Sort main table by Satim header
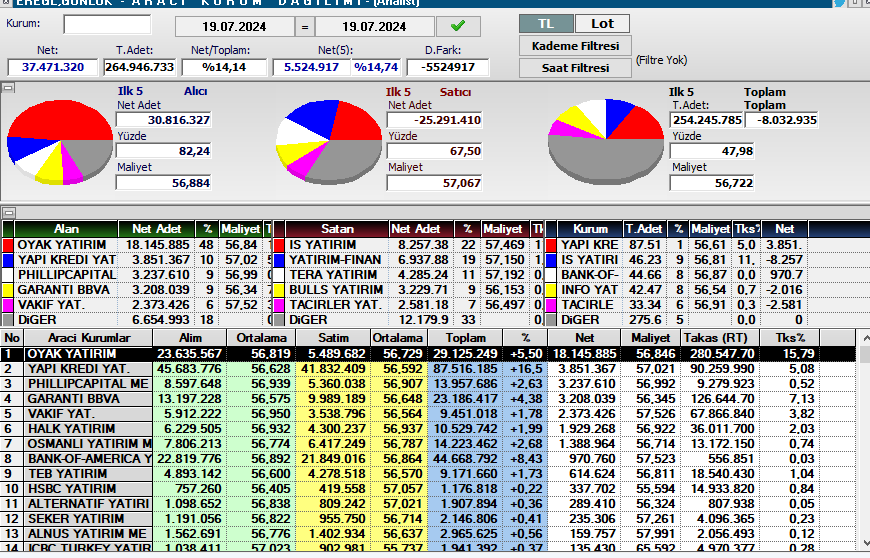The image size is (870, 558). coord(333,338)
